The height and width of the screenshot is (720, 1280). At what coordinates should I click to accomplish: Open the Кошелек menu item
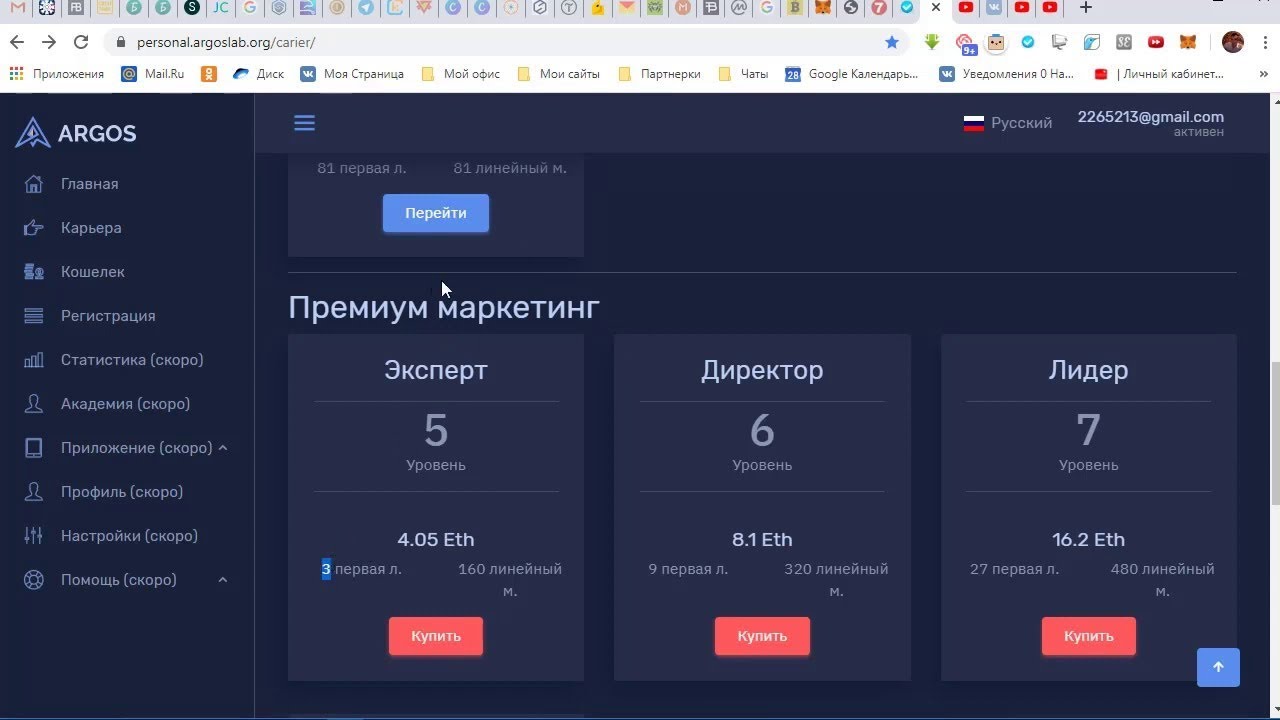click(x=93, y=272)
